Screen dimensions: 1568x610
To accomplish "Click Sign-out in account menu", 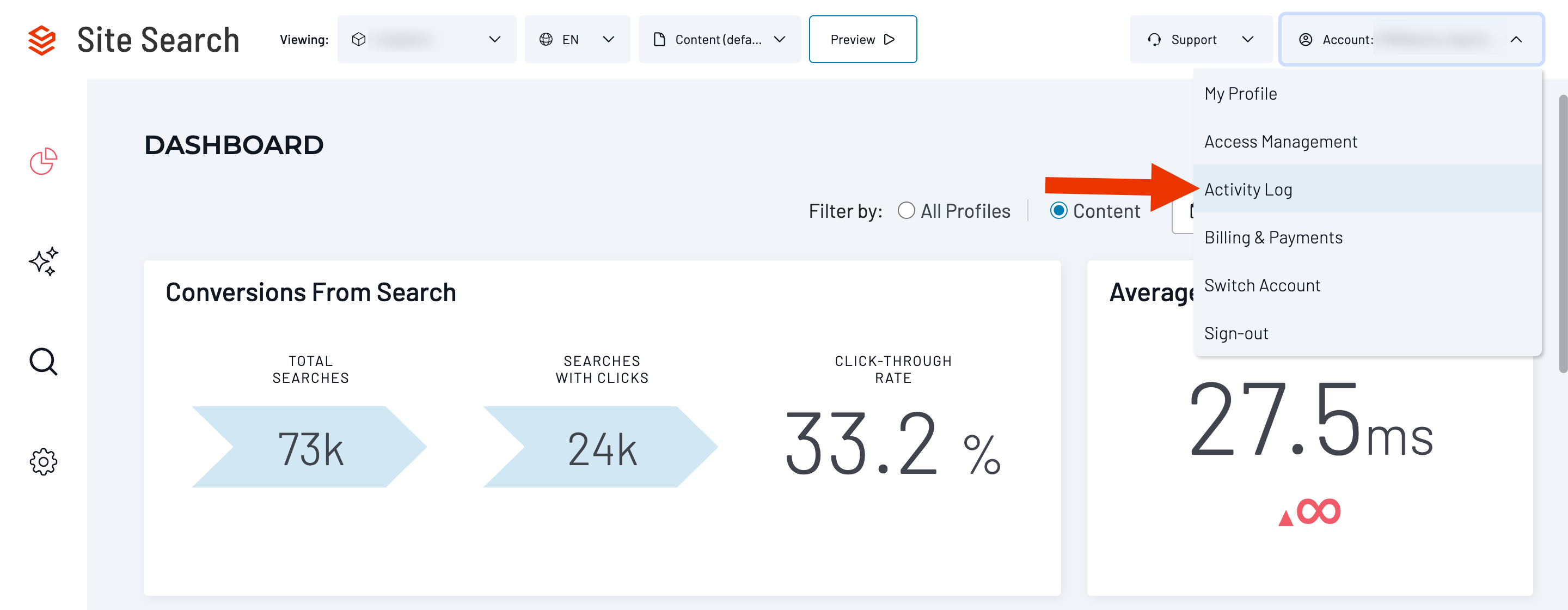I will (1367, 333).
